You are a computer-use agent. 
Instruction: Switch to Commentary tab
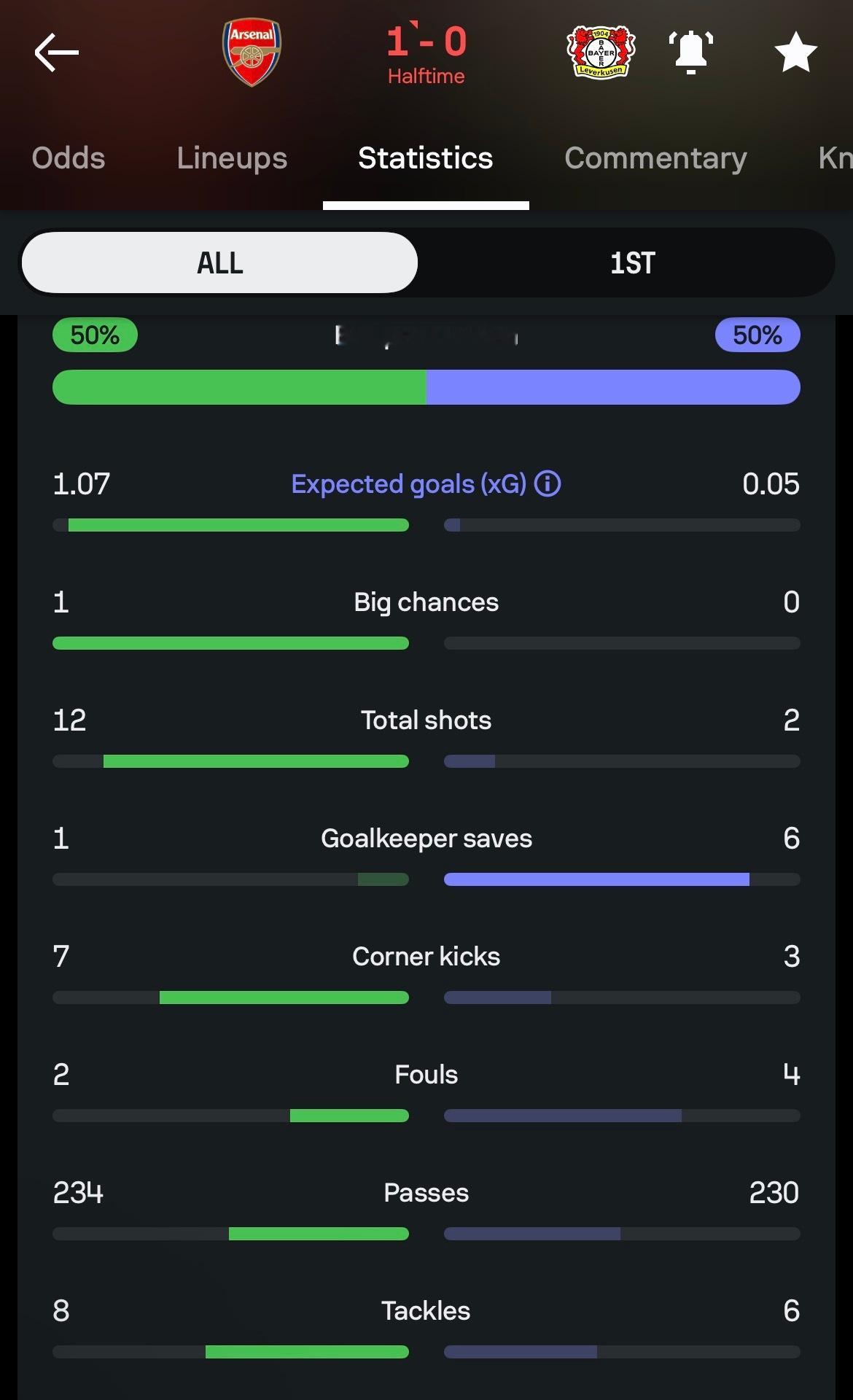(655, 158)
